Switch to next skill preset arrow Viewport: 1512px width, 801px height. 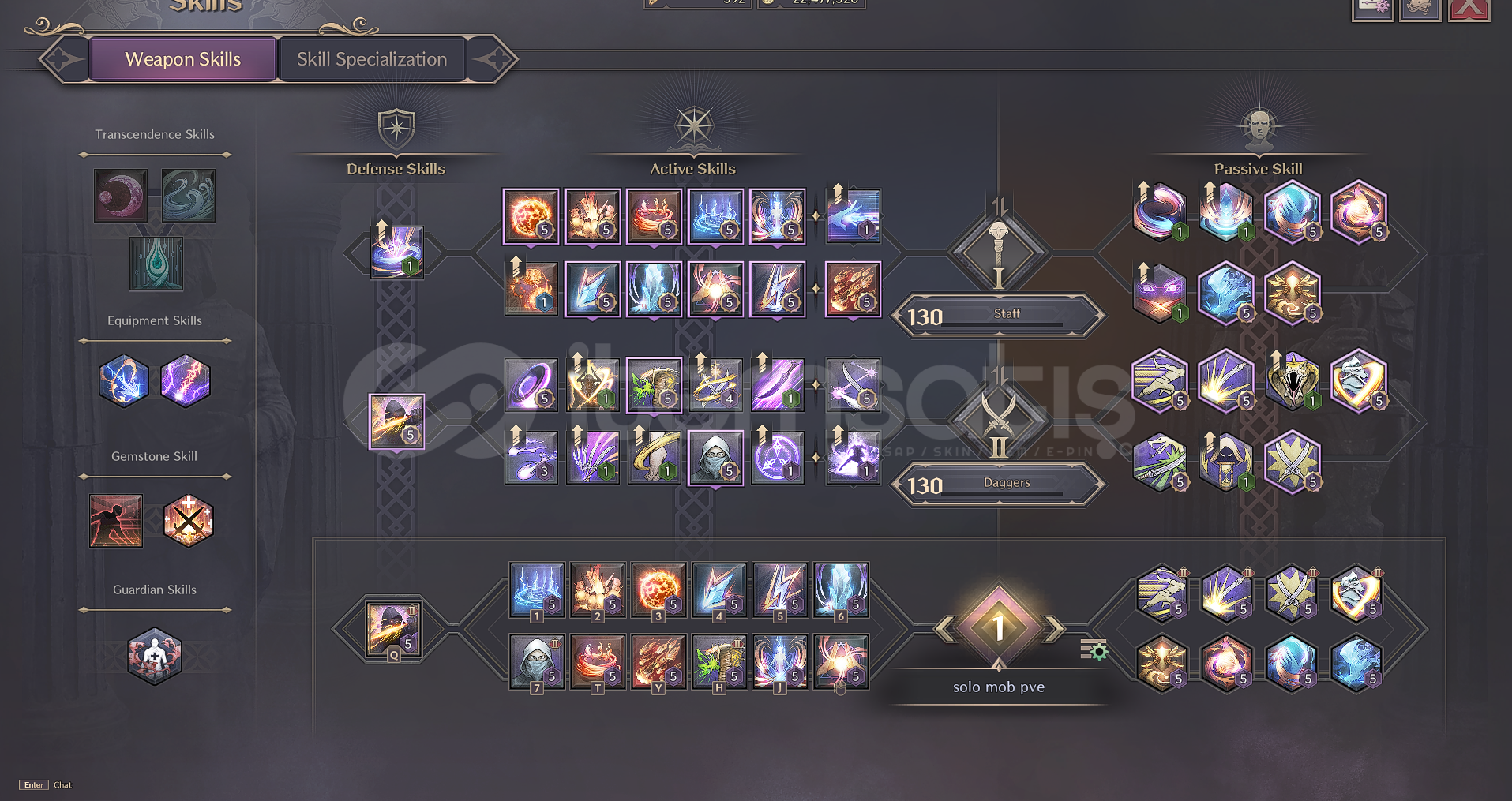[x=1055, y=629]
